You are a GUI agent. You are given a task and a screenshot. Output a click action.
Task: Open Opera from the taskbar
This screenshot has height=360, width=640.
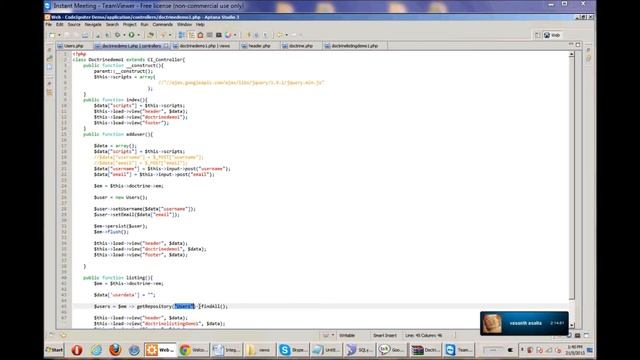pos(77,350)
